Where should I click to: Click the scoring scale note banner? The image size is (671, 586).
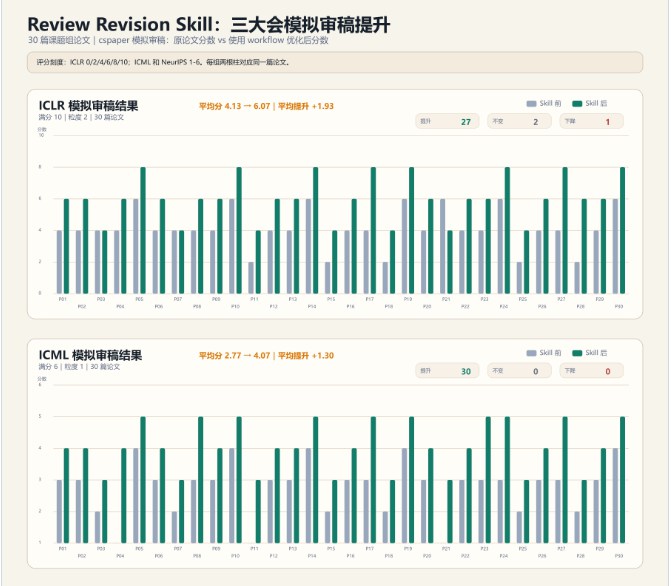tap(335, 62)
